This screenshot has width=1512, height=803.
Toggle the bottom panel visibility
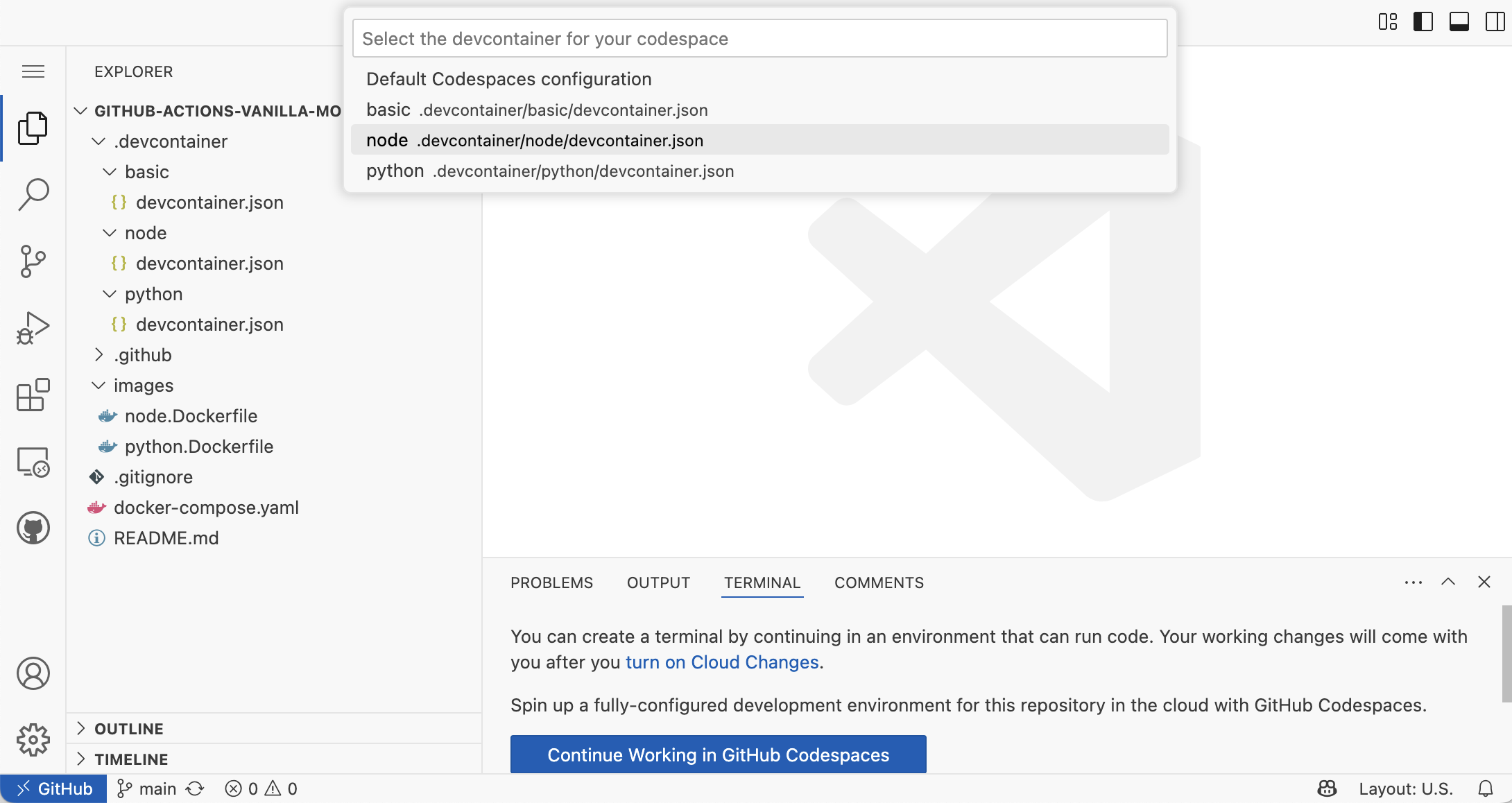coord(1459,21)
